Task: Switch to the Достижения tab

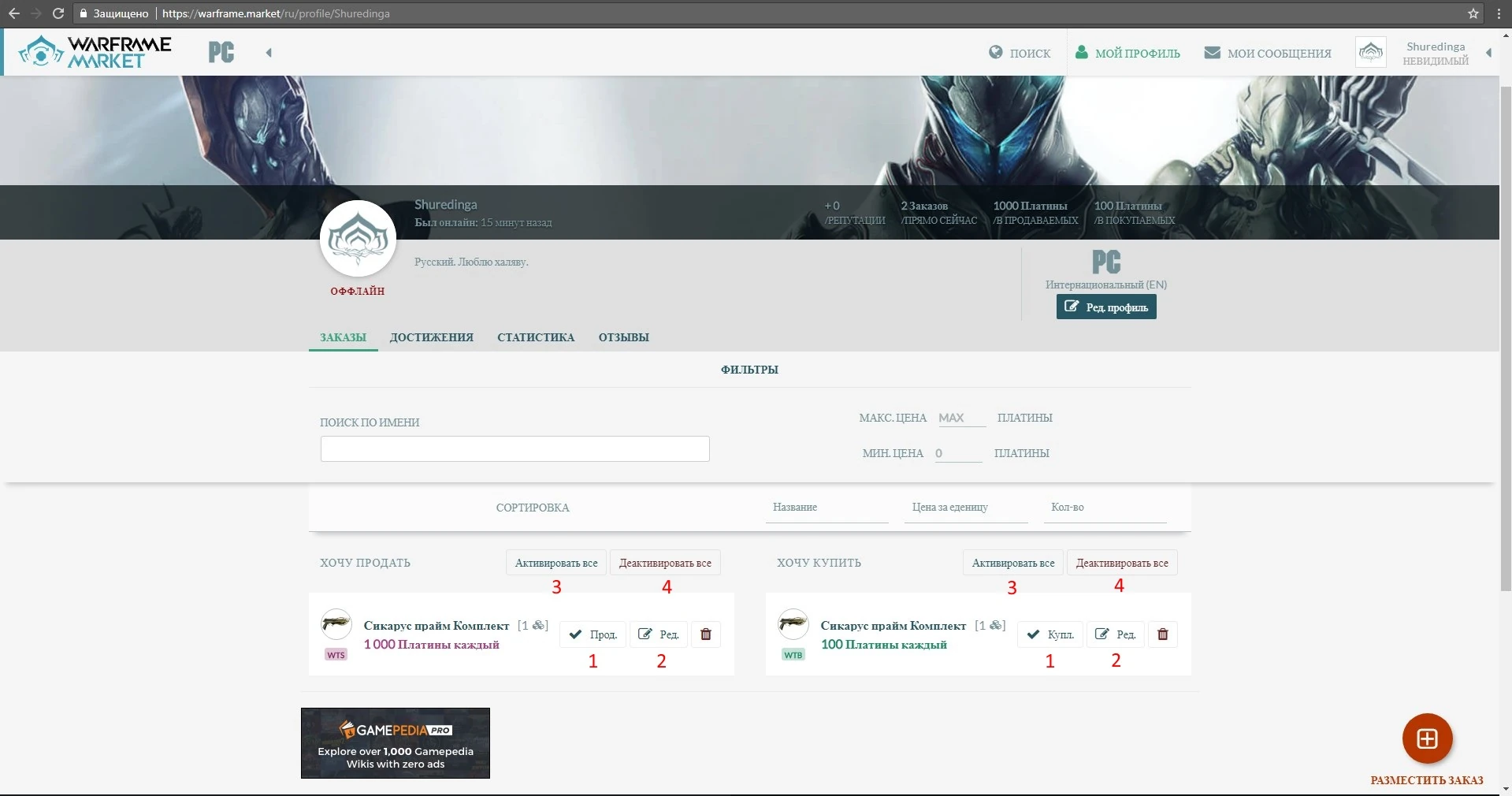Action: (432, 337)
